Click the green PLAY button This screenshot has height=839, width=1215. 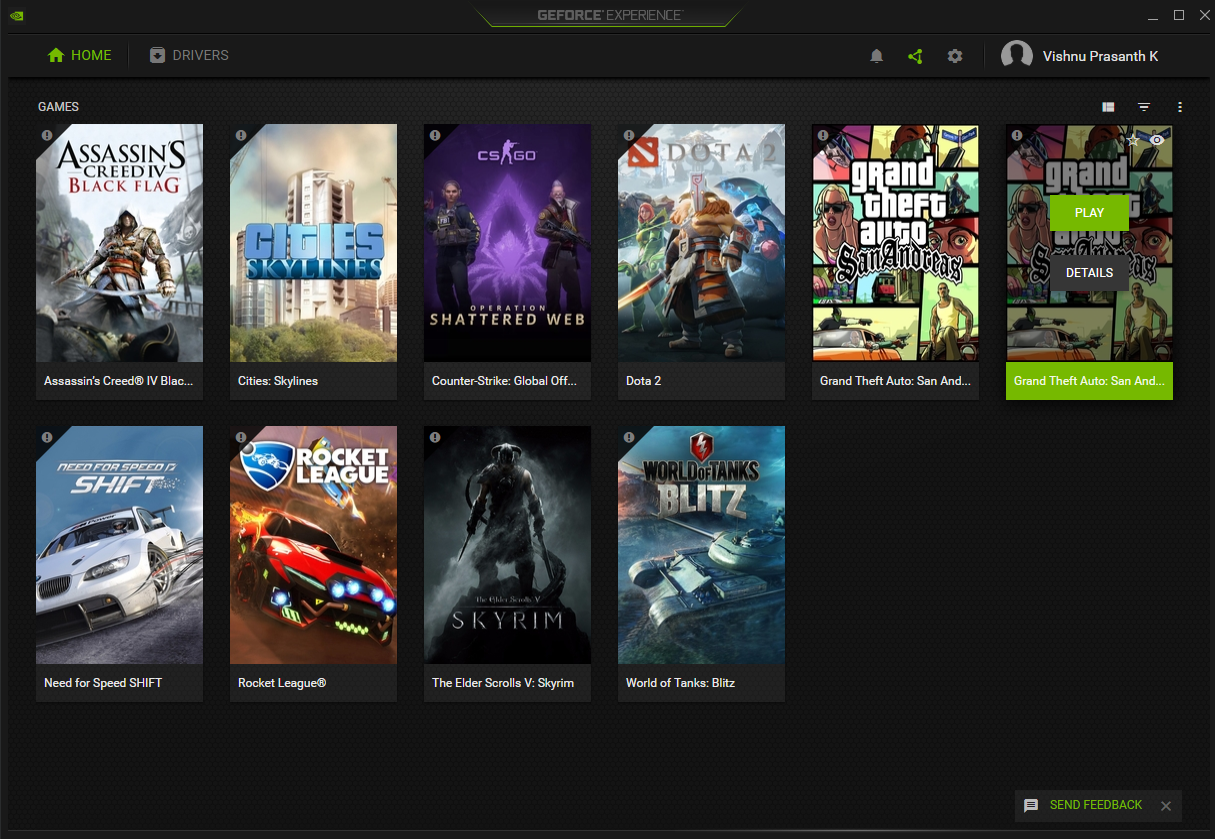[1089, 213]
